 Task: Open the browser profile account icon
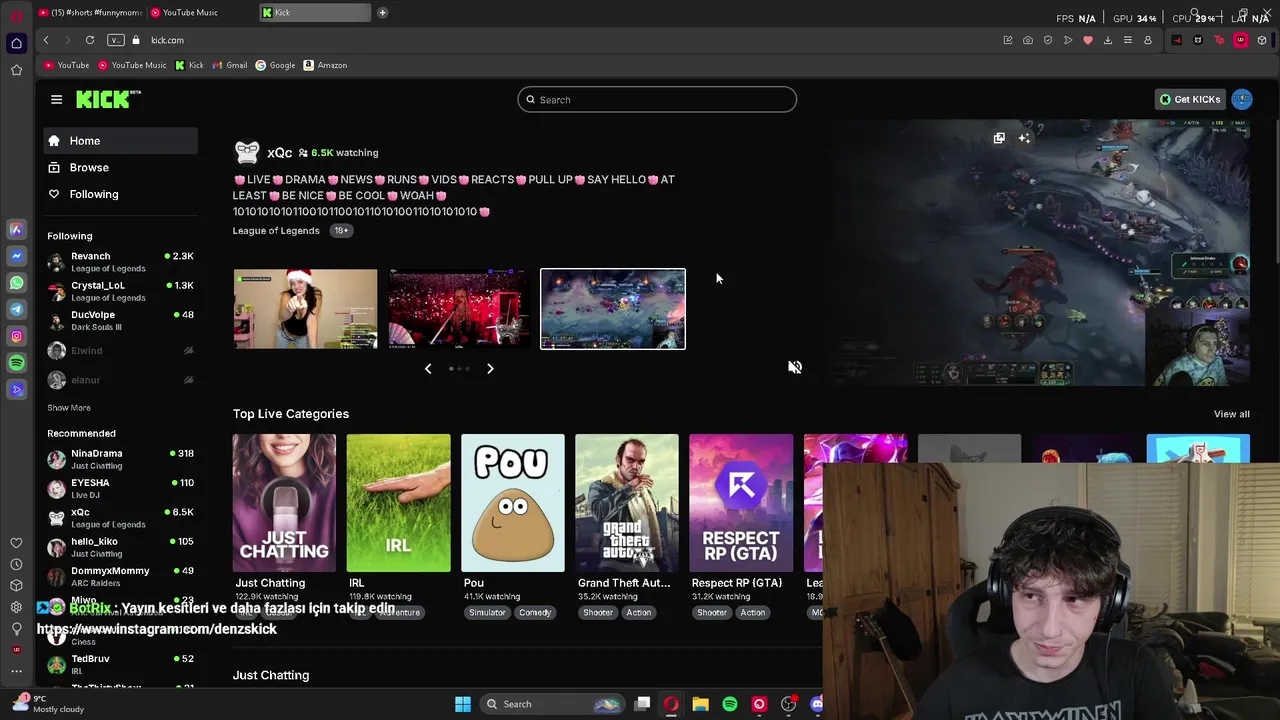tap(1148, 40)
